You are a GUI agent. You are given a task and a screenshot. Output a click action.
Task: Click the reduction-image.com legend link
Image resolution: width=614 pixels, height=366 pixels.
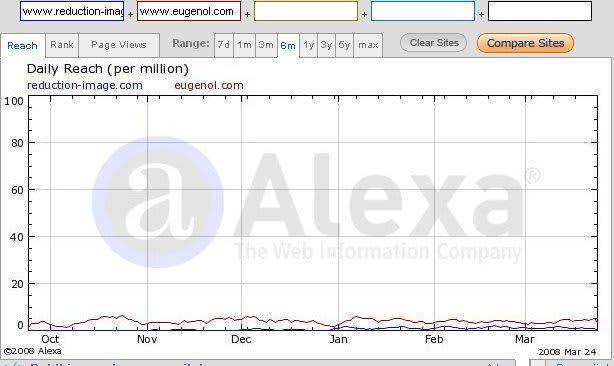85,85
